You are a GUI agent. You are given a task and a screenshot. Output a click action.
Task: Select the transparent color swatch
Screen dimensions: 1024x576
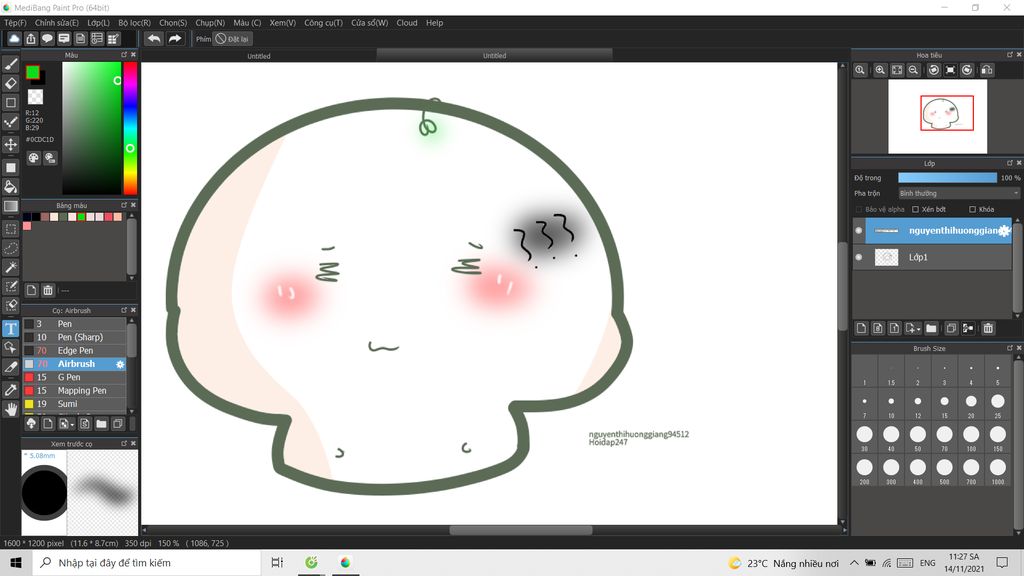[x=35, y=97]
